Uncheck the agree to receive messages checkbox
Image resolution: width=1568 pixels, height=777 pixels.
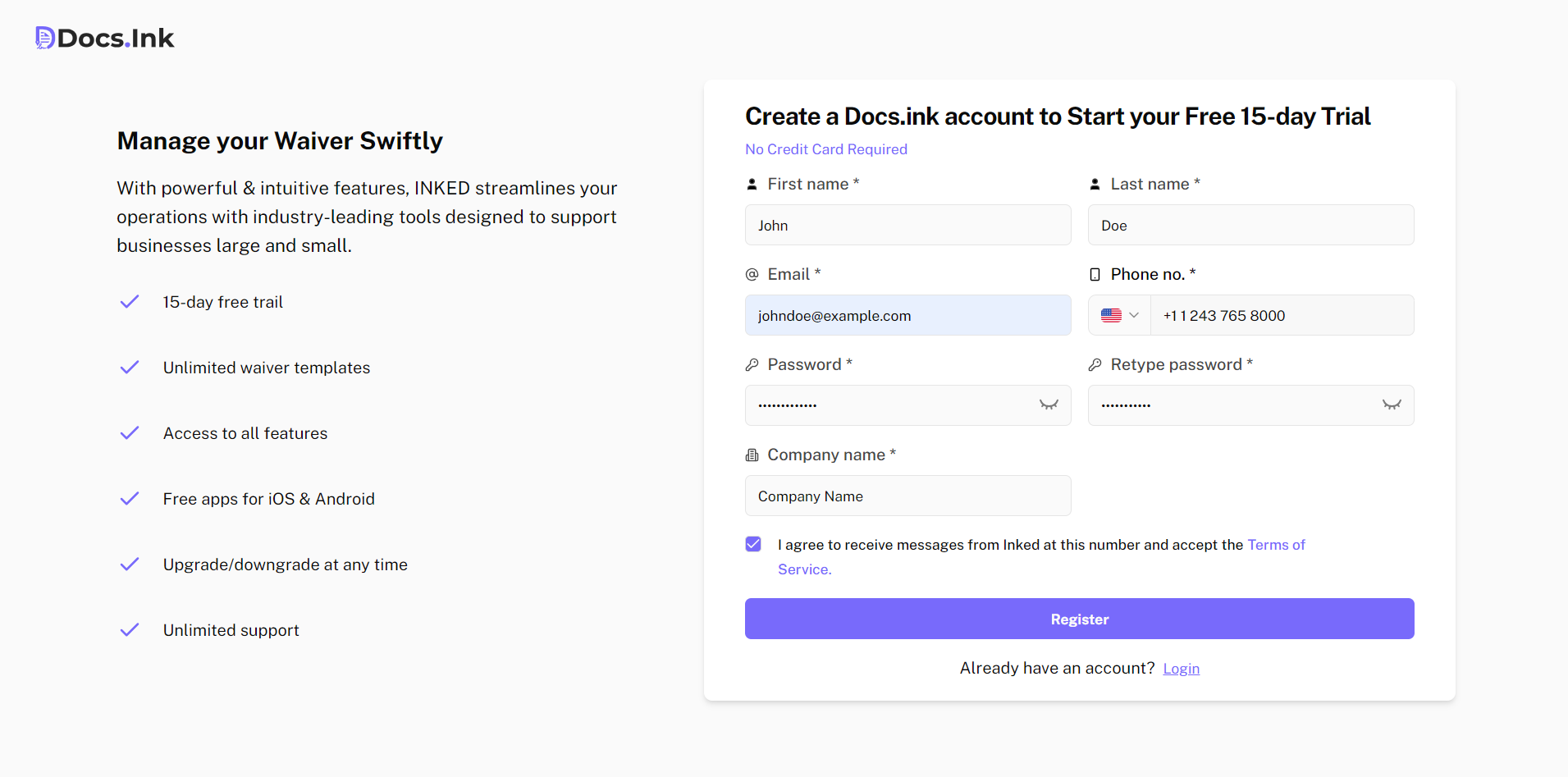[753, 544]
